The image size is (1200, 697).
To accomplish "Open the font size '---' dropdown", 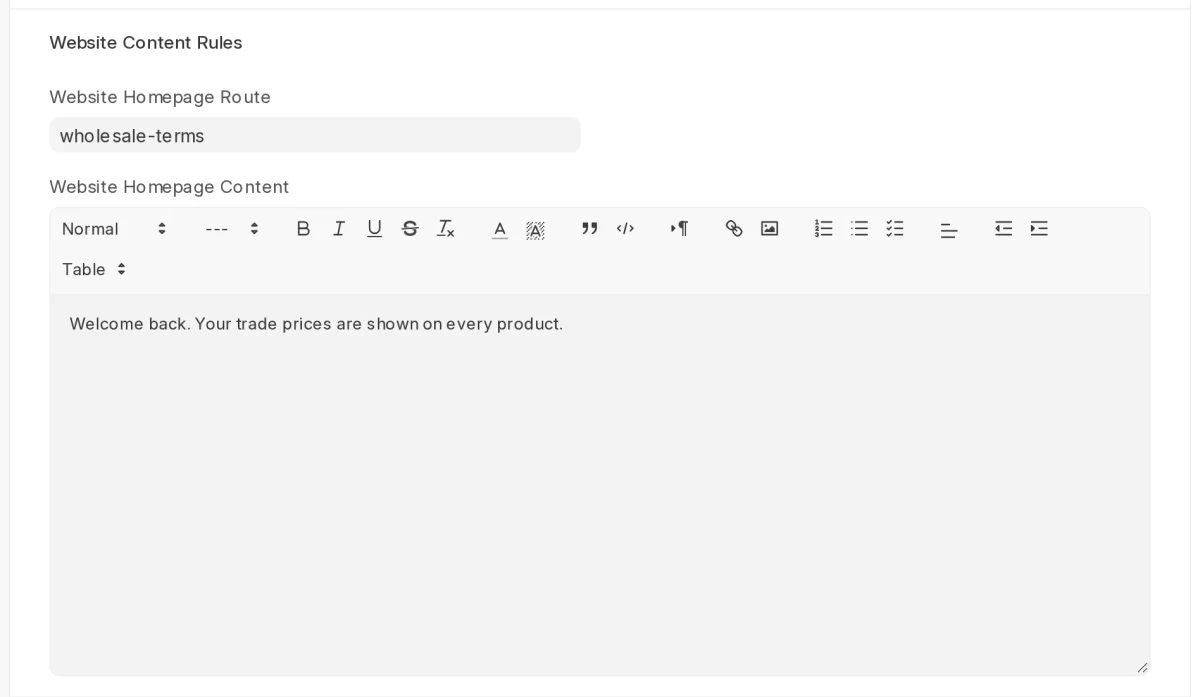I will click(x=233, y=229).
